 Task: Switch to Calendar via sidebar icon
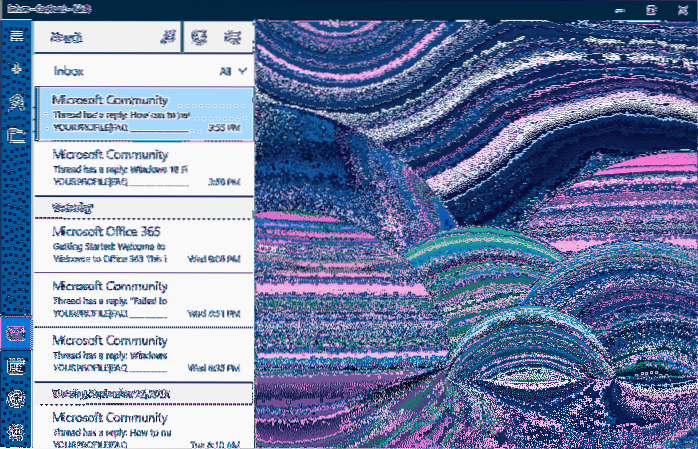click(16, 366)
